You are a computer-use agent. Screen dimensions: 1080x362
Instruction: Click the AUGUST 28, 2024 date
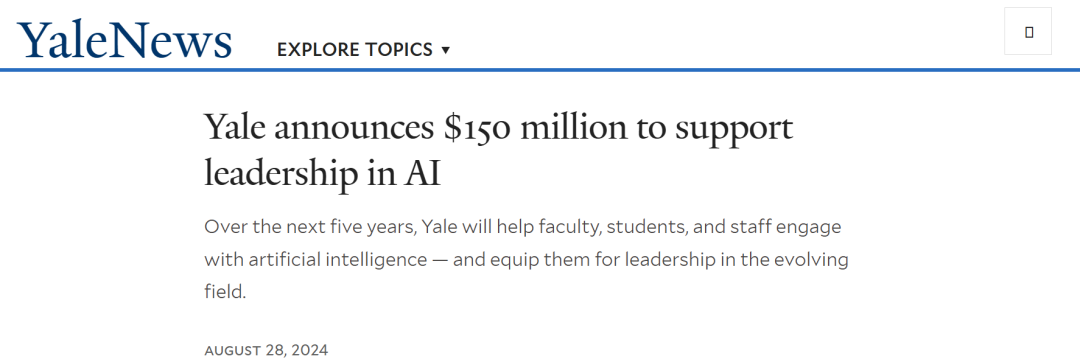pos(266,350)
